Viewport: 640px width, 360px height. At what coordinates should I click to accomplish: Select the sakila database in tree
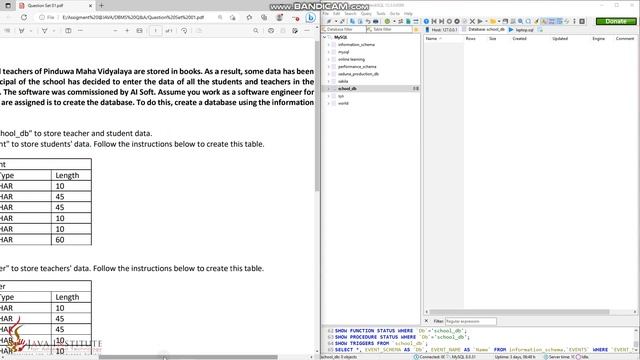click(x=343, y=81)
